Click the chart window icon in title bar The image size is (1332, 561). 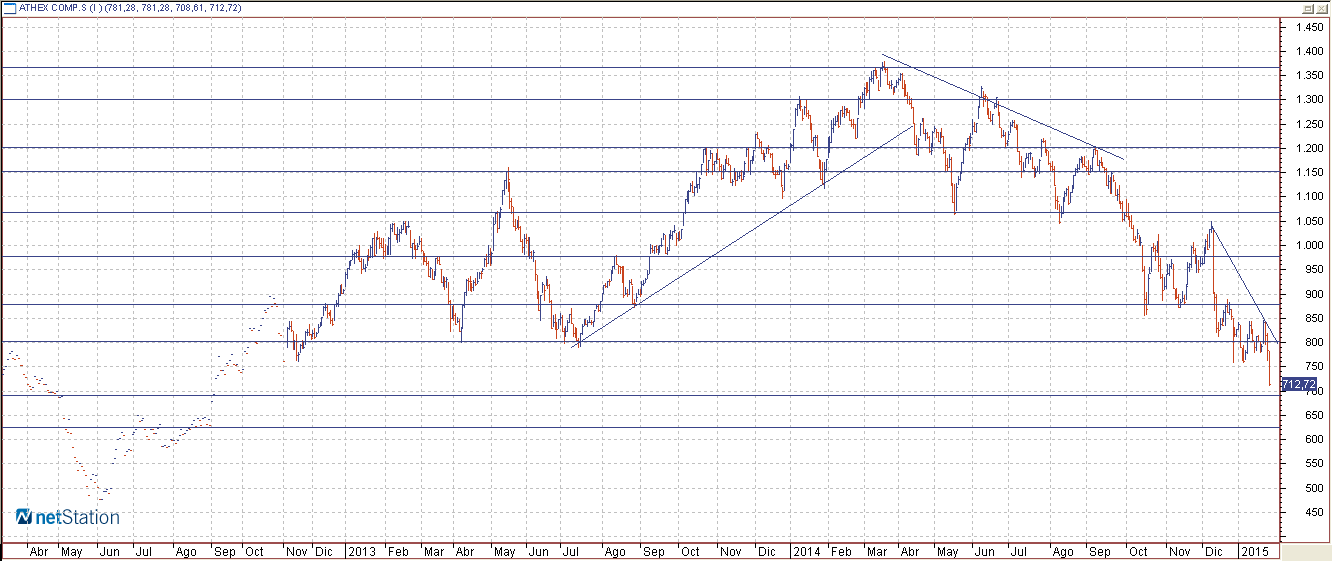(10, 7)
